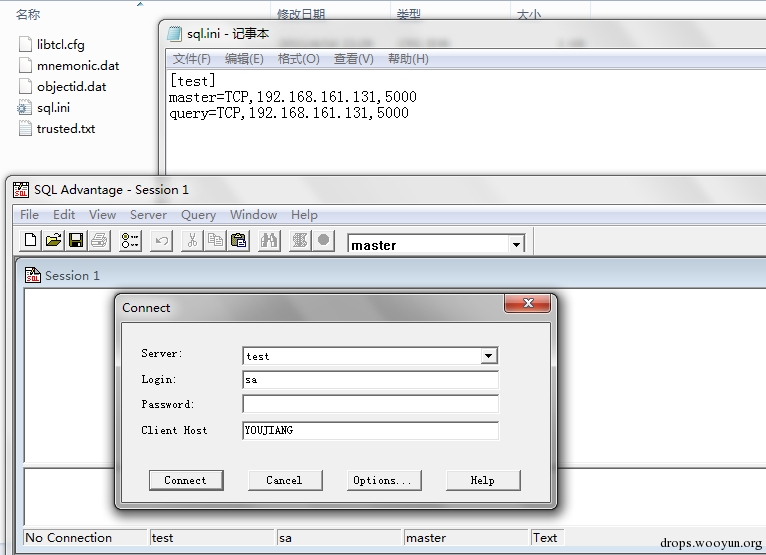This screenshot has width=766, height=555.
Task: Click the New document toolbar icon
Action: (30, 240)
